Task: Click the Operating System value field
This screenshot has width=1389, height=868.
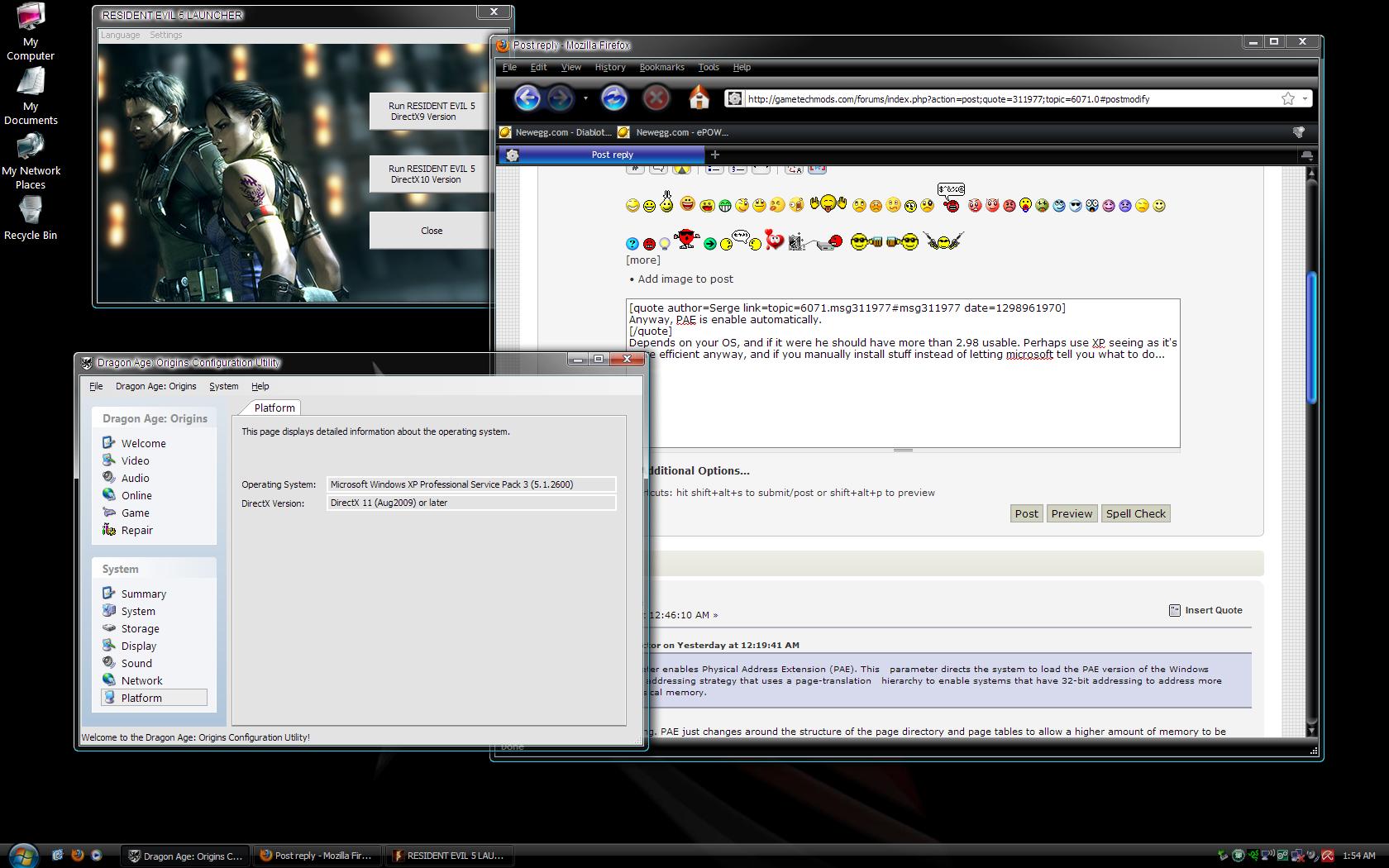Action: pyautogui.click(x=471, y=484)
